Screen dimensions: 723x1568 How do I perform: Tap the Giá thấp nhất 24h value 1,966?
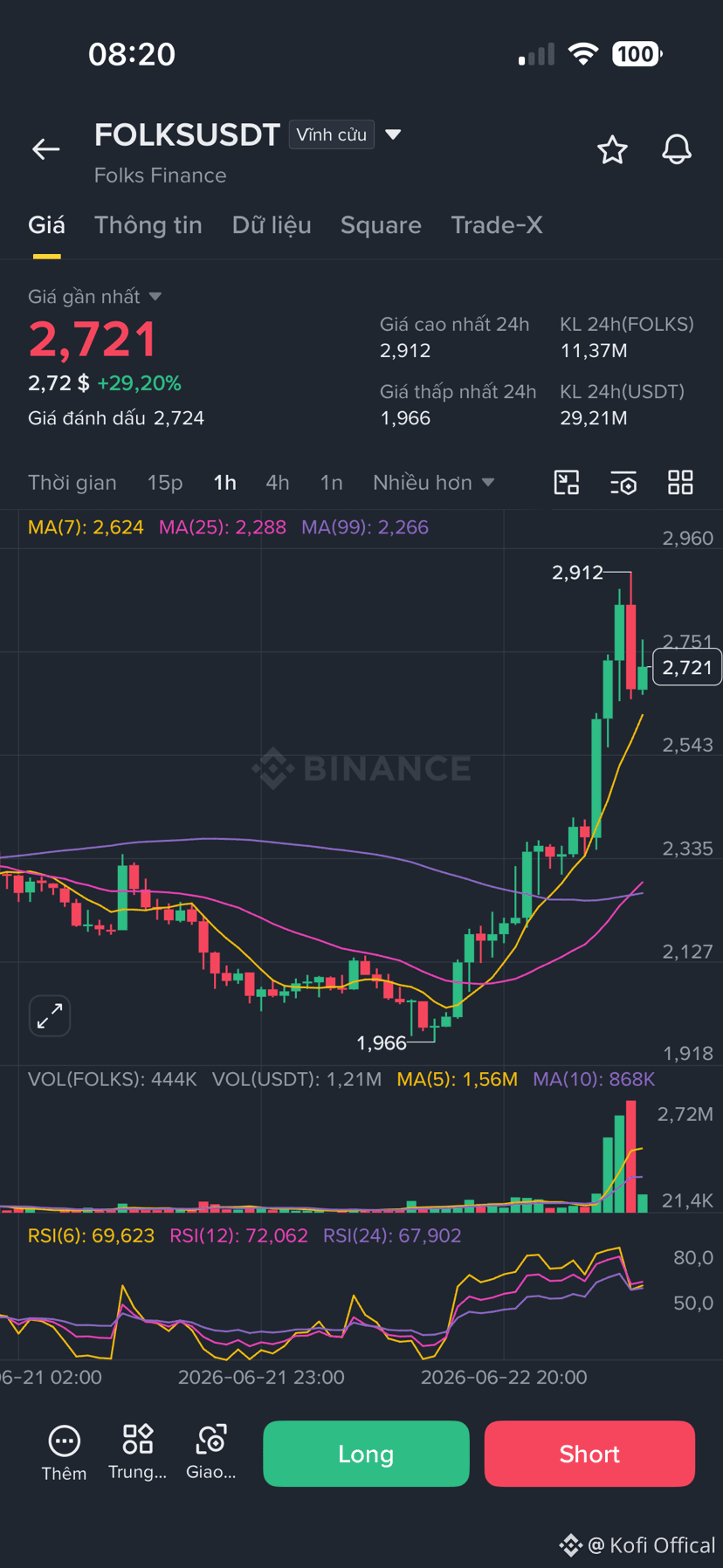[405, 418]
